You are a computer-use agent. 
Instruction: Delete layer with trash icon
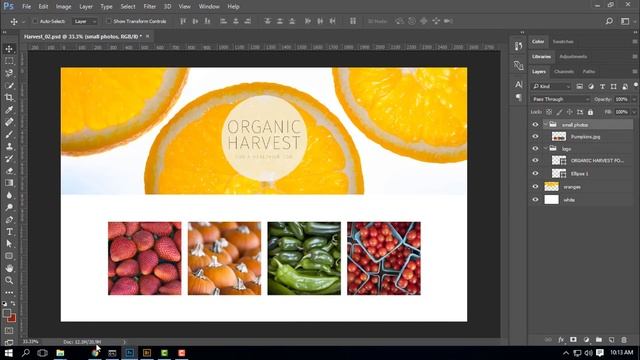624,340
